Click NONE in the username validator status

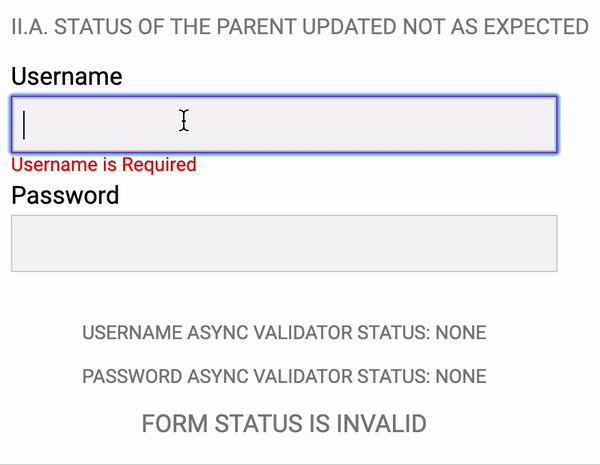pos(461,332)
